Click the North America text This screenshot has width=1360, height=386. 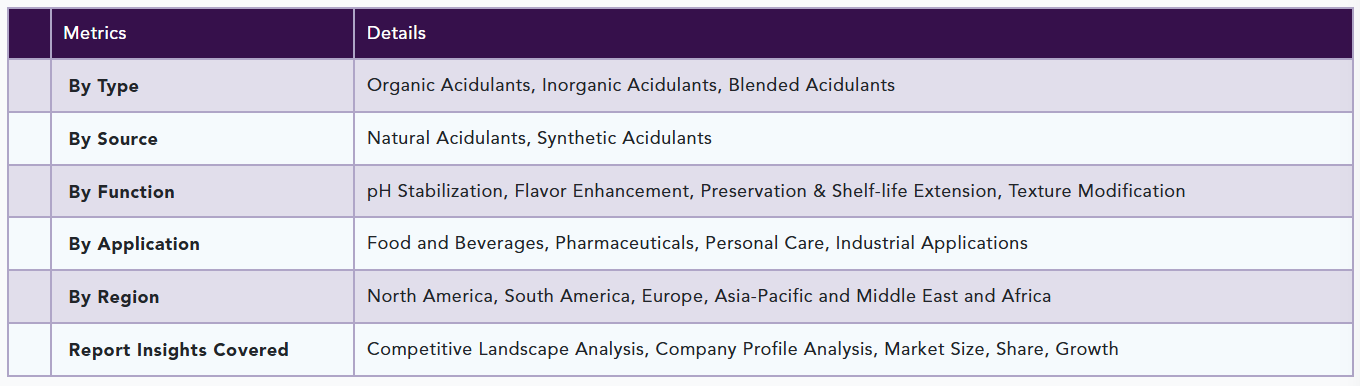pyautogui.click(x=430, y=296)
